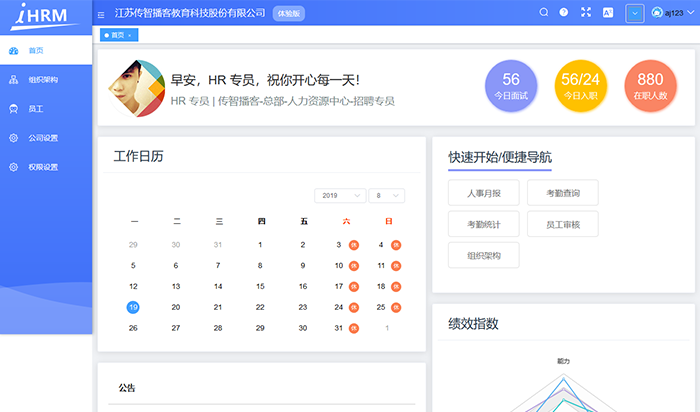Click the hamburger sidebar collapse icon
700x412 pixels.
pos(101,14)
